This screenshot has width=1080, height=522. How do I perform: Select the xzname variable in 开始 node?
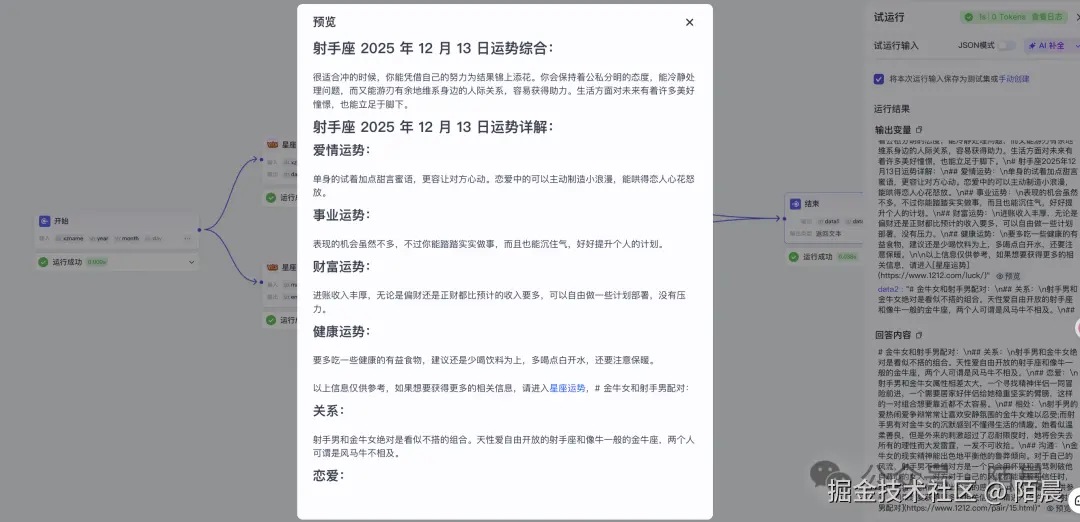pyautogui.click(x=69, y=238)
